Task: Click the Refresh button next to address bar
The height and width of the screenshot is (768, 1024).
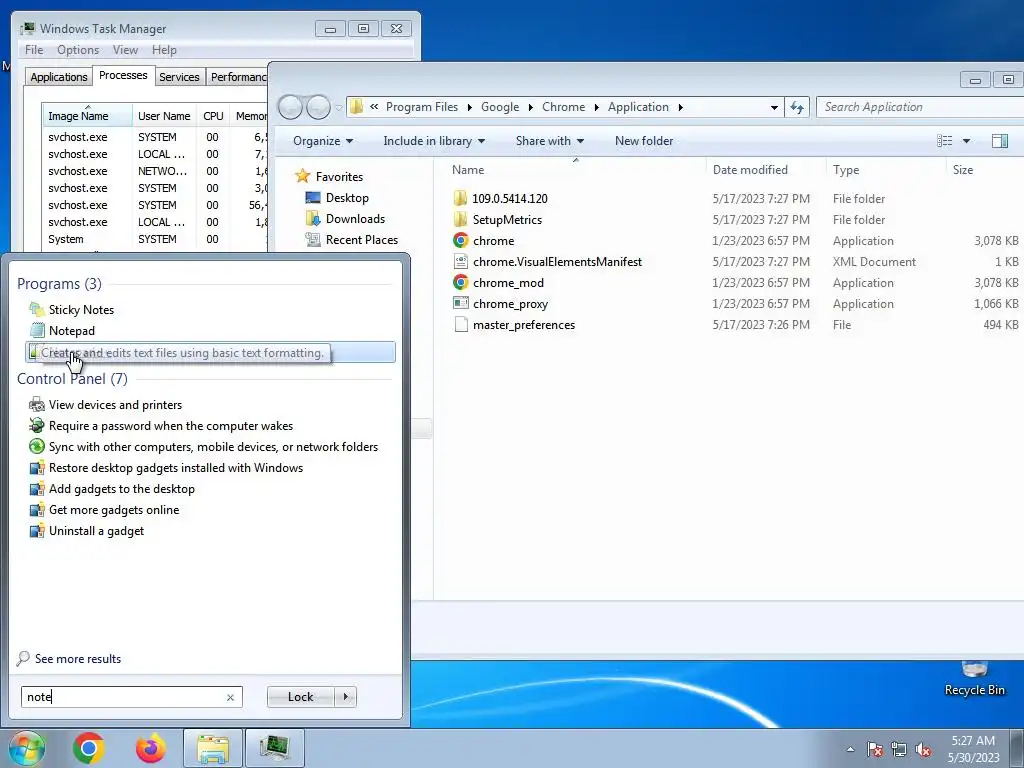Action: point(797,107)
